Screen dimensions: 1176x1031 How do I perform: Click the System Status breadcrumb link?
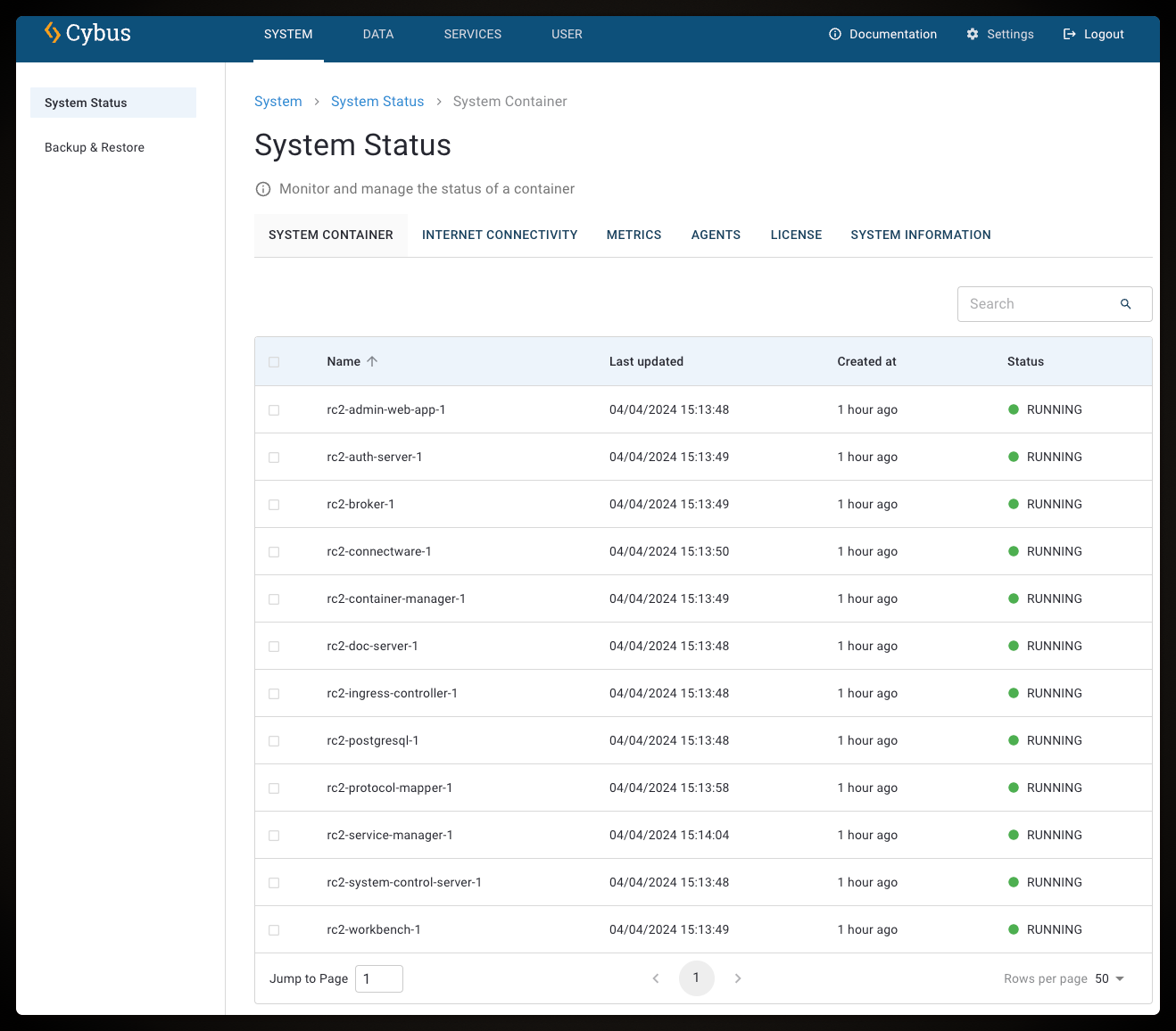377,102
